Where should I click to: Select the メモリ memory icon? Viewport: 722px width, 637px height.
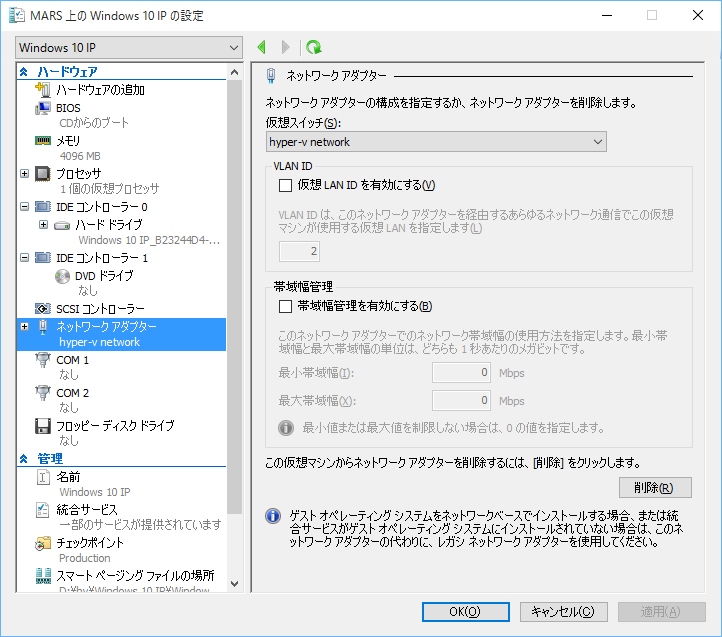point(43,140)
